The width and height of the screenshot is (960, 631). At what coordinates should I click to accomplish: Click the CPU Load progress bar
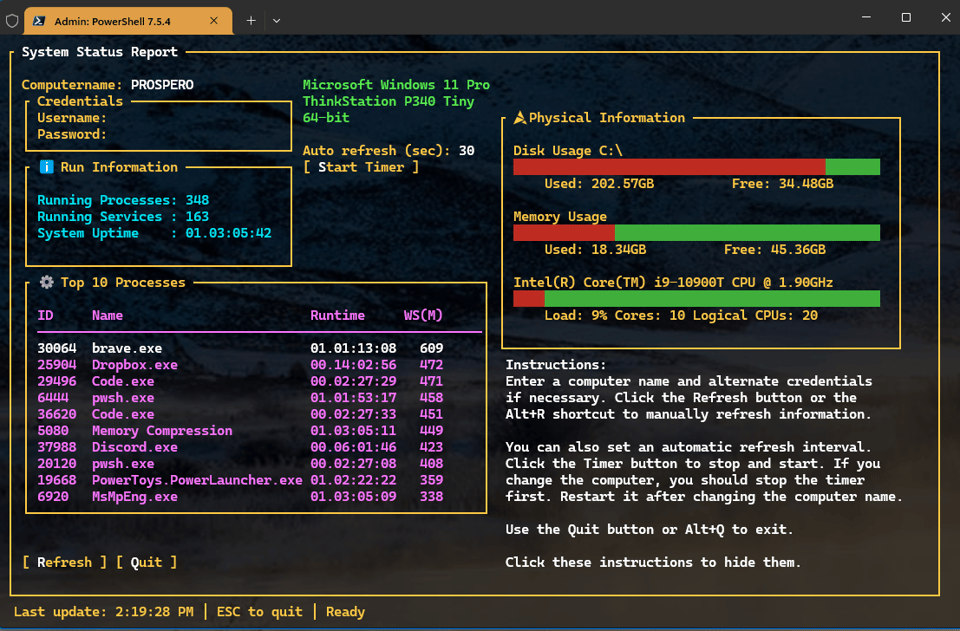click(x=697, y=298)
